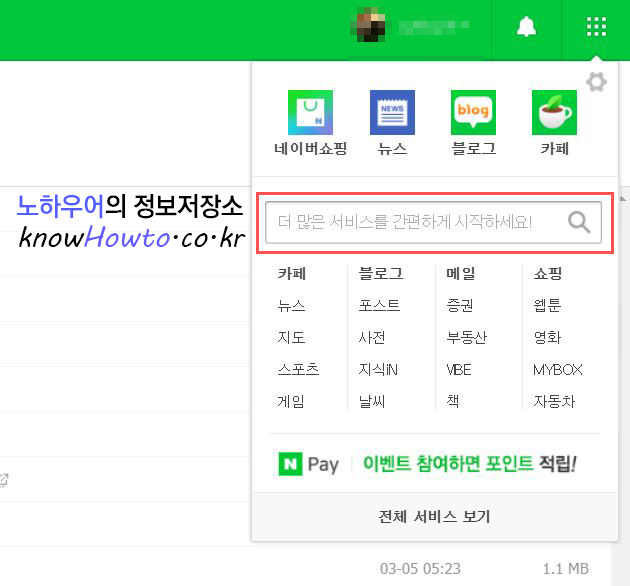The height and width of the screenshot is (586, 630).
Task: Open the N Pay event points banner
Action: click(470, 463)
